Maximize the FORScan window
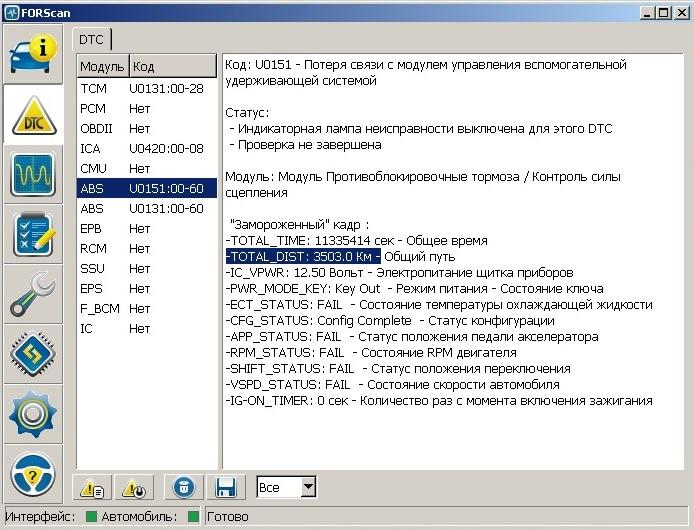 tap(664, 13)
